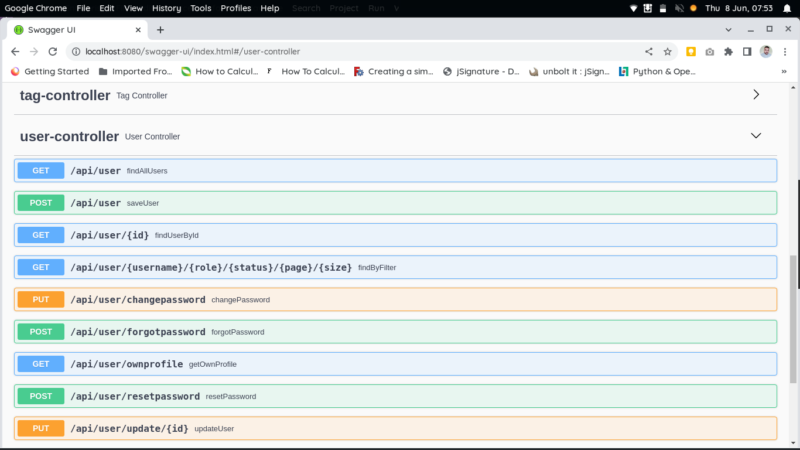Open the new tab plus button

tap(160, 30)
